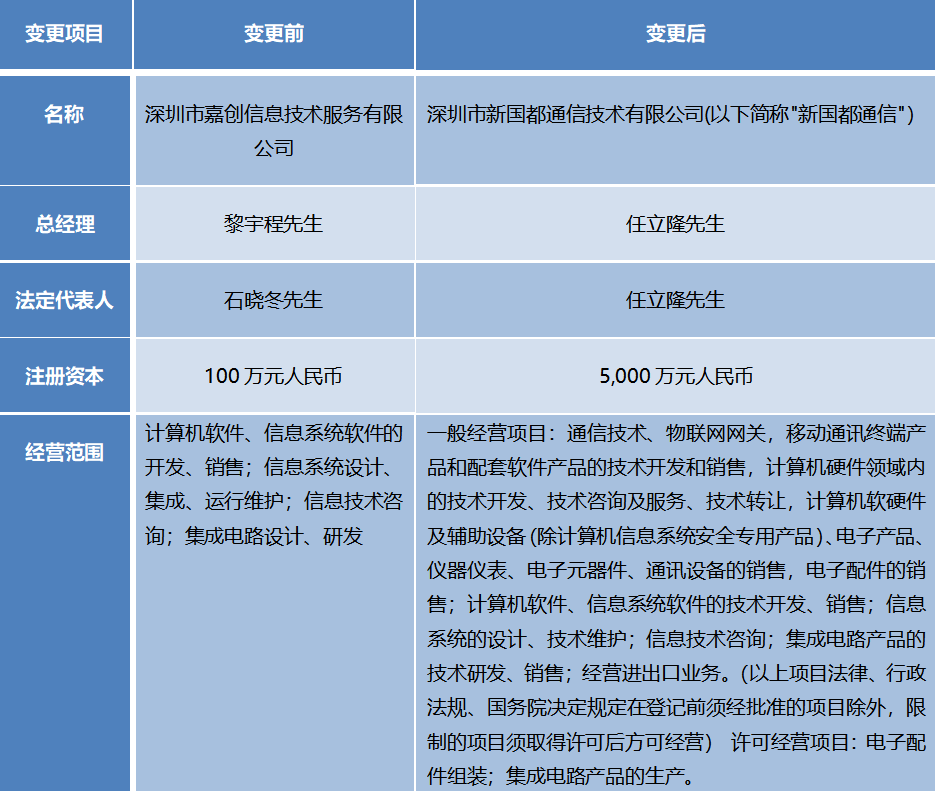Screen dimensions: 935x791
Task: Click the 法定代表人 row label
Action: click(64, 300)
